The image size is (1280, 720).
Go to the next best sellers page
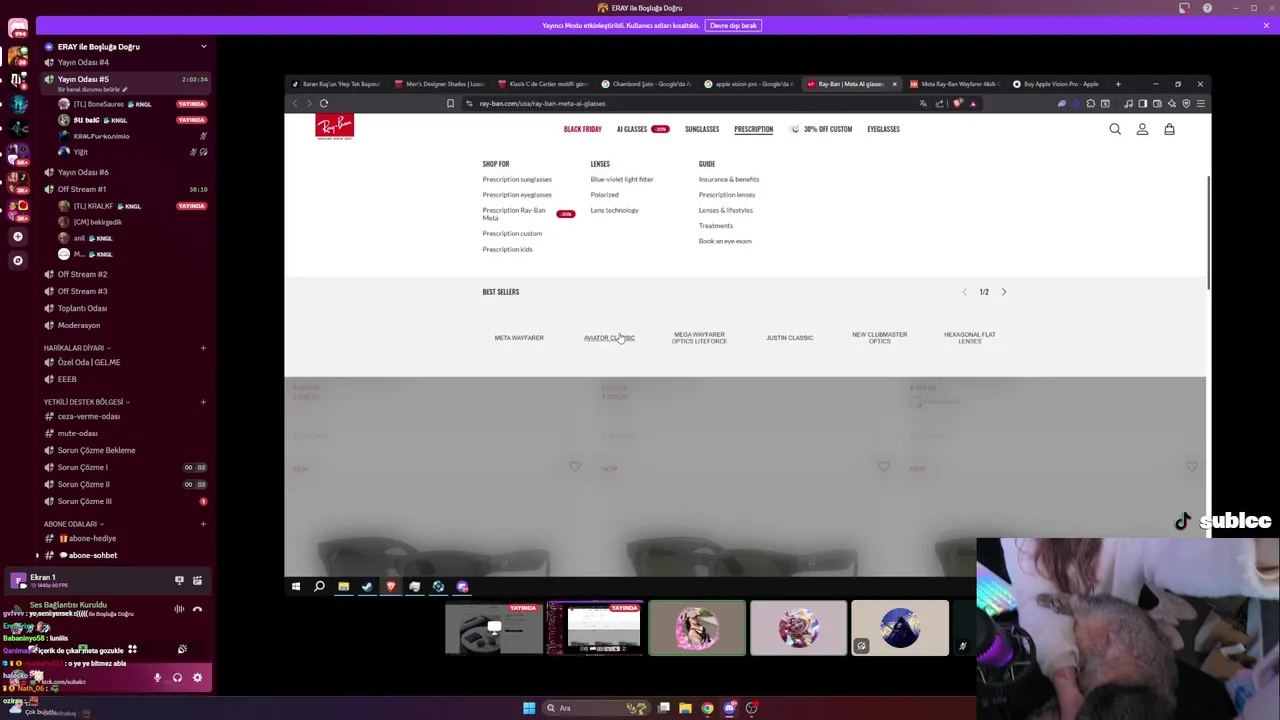click(x=1004, y=292)
